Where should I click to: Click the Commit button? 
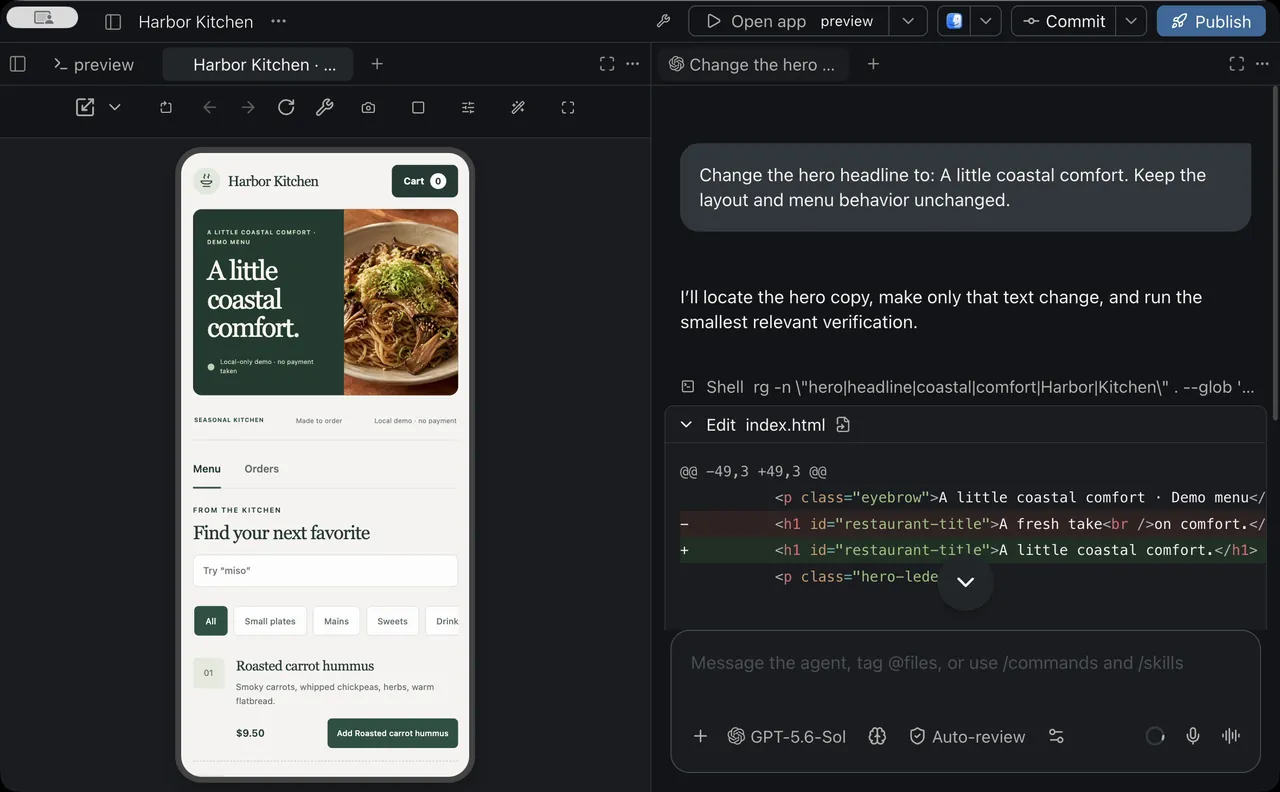[x=1064, y=21]
